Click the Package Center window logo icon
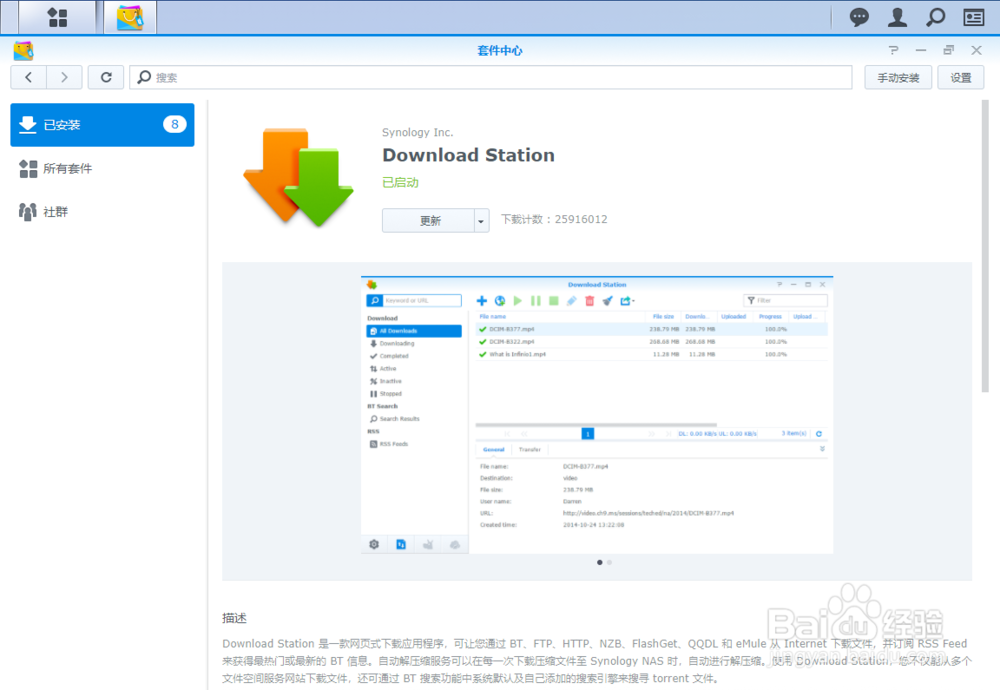The height and width of the screenshot is (690, 1000). [24, 50]
